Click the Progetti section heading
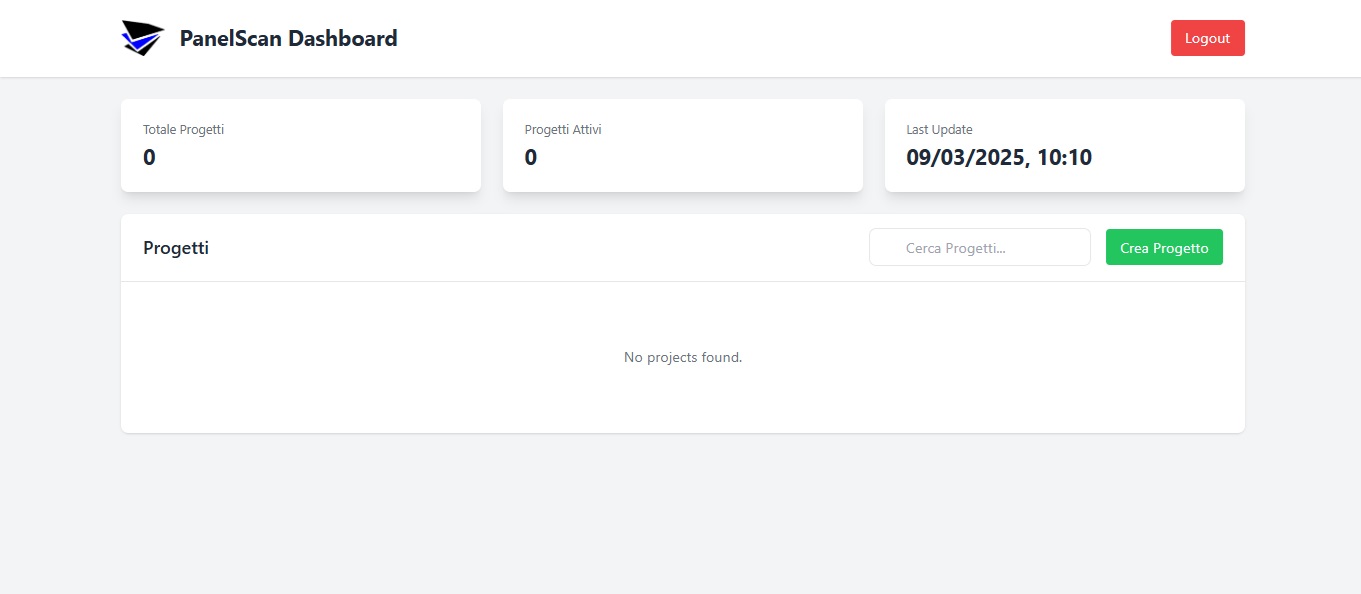Image resolution: width=1361 pixels, height=594 pixels. pyautogui.click(x=176, y=248)
